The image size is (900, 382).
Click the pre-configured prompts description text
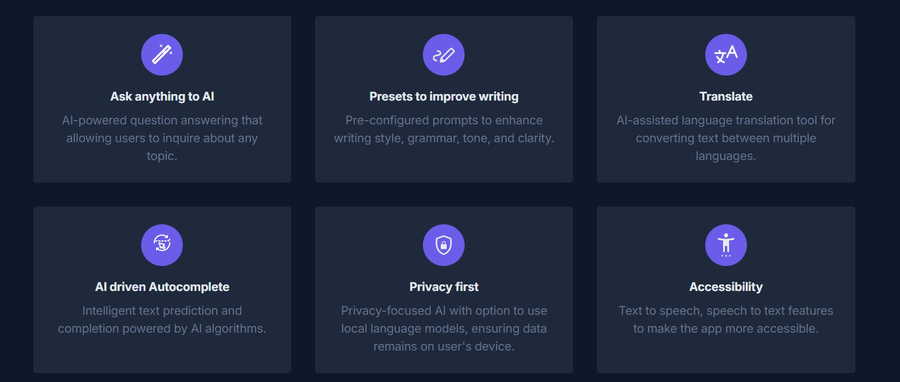(x=444, y=129)
